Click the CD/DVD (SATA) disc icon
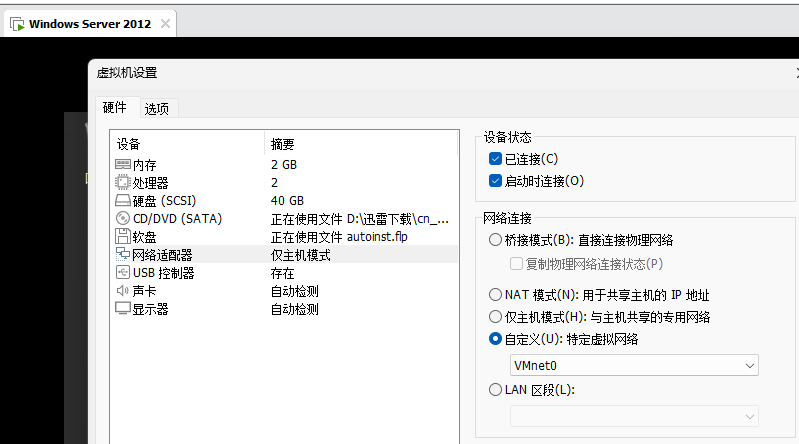This screenshot has height=444, width=799. pos(123,218)
